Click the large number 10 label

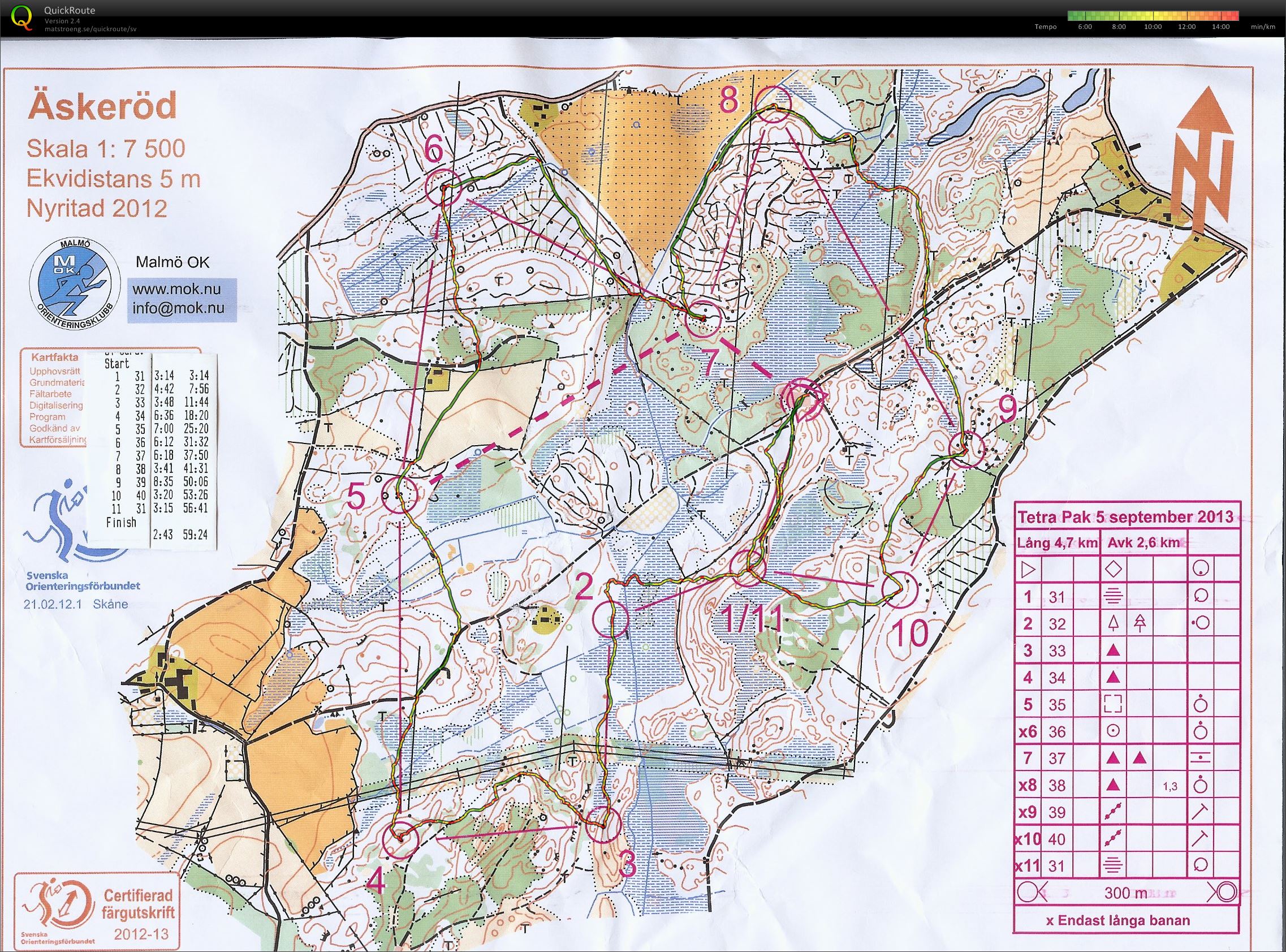(x=910, y=634)
